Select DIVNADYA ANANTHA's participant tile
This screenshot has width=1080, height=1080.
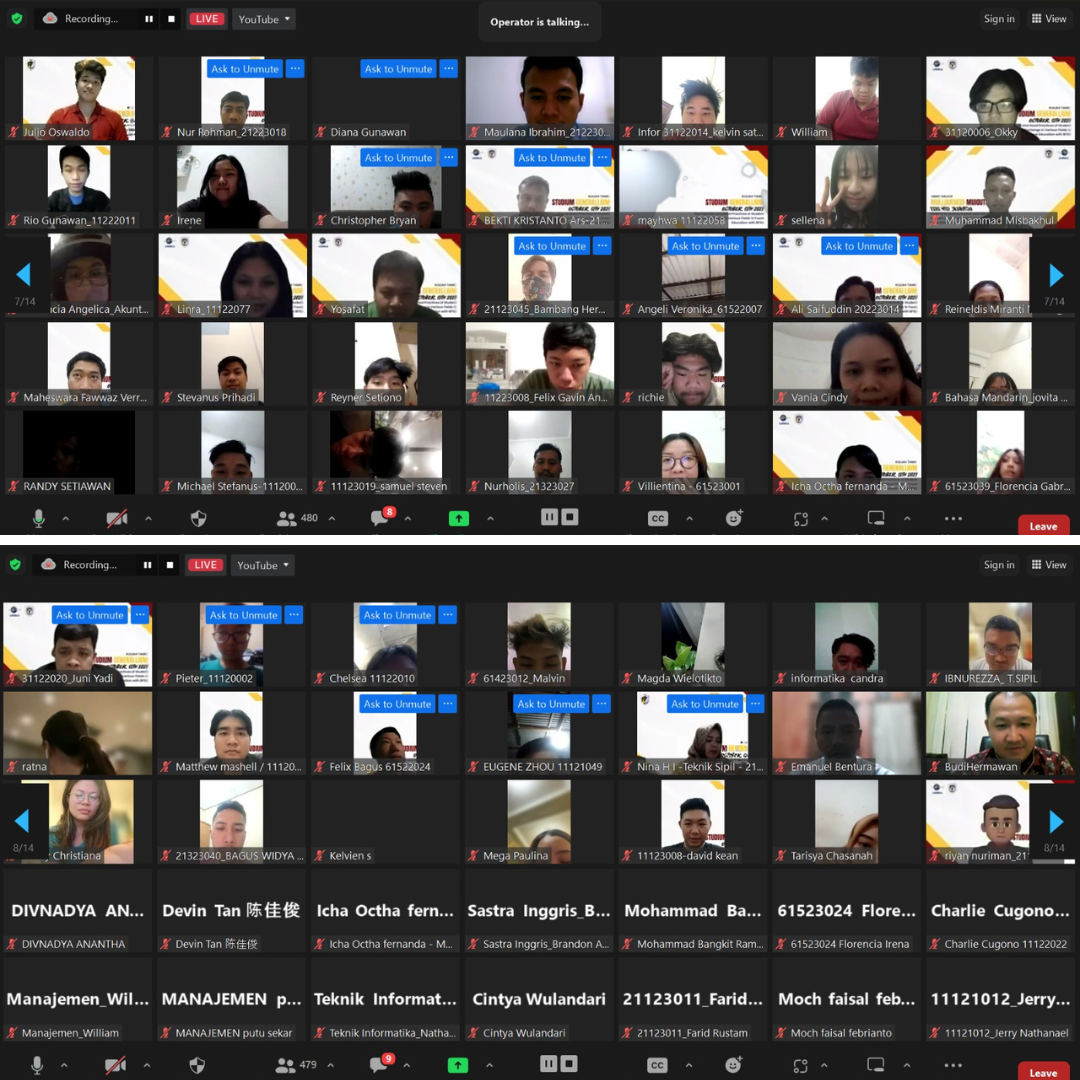tap(77, 911)
